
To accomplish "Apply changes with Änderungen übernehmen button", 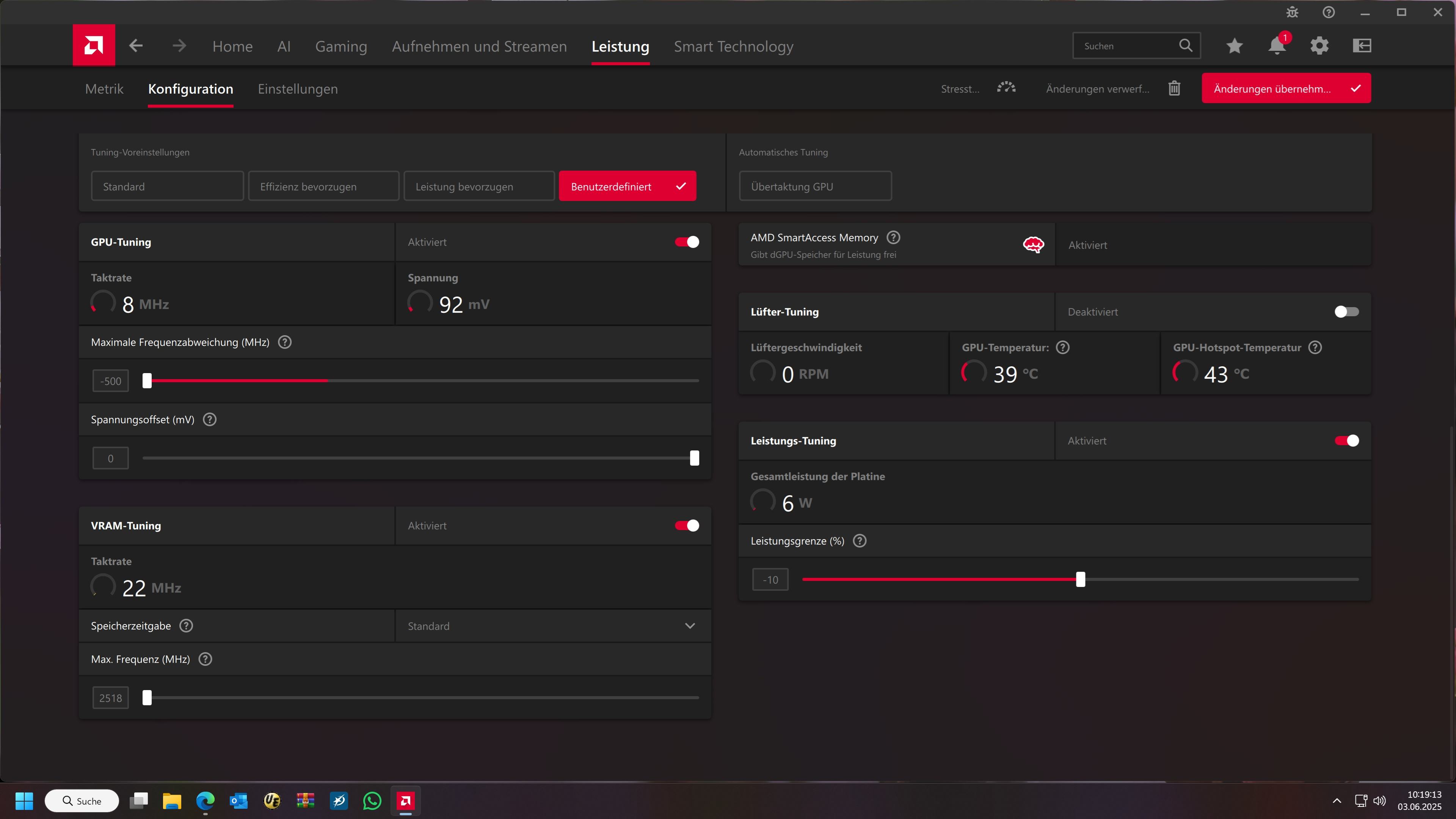I will point(1286,88).
